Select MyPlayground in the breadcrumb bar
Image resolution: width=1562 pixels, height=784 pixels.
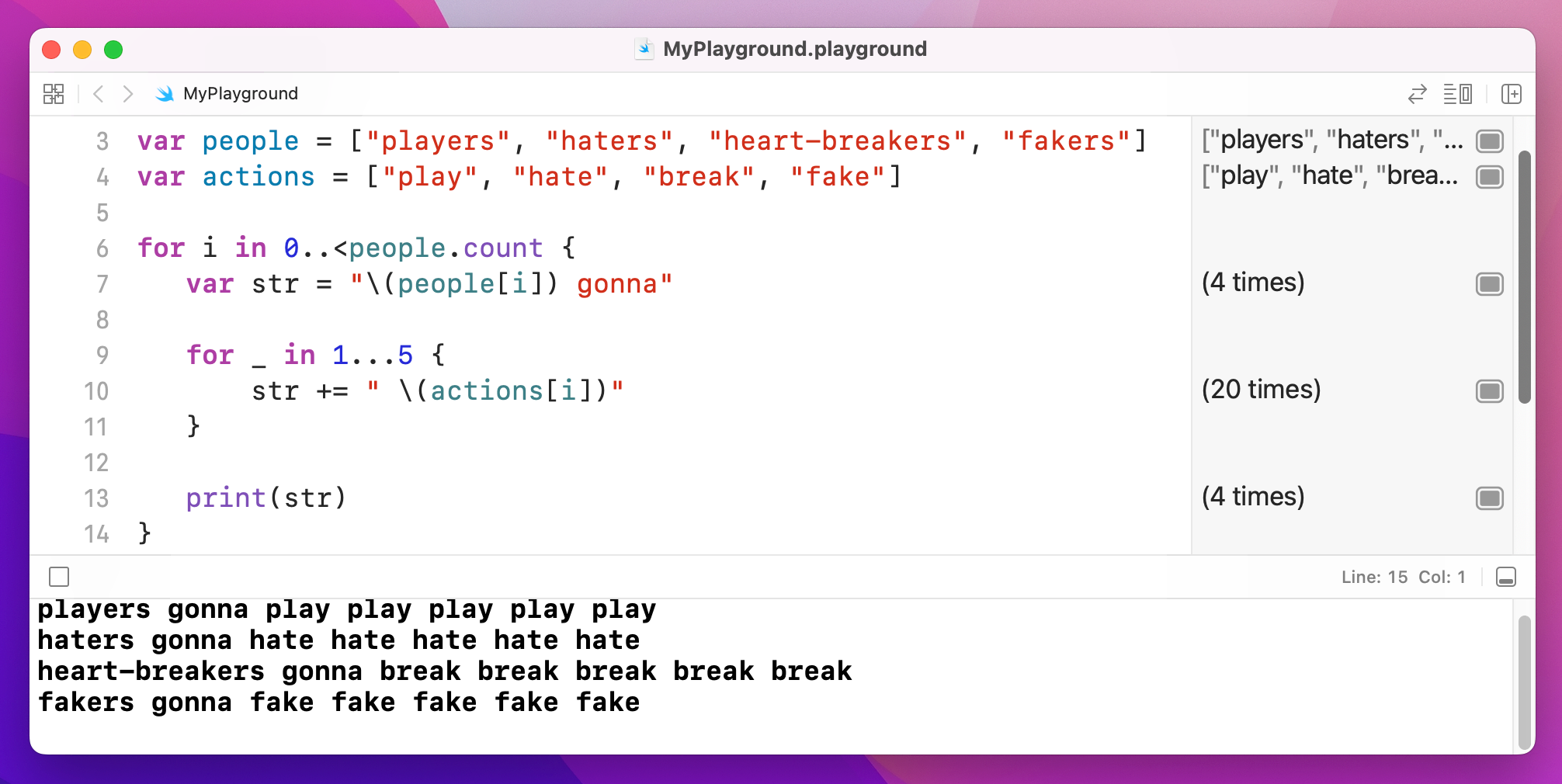tap(240, 93)
